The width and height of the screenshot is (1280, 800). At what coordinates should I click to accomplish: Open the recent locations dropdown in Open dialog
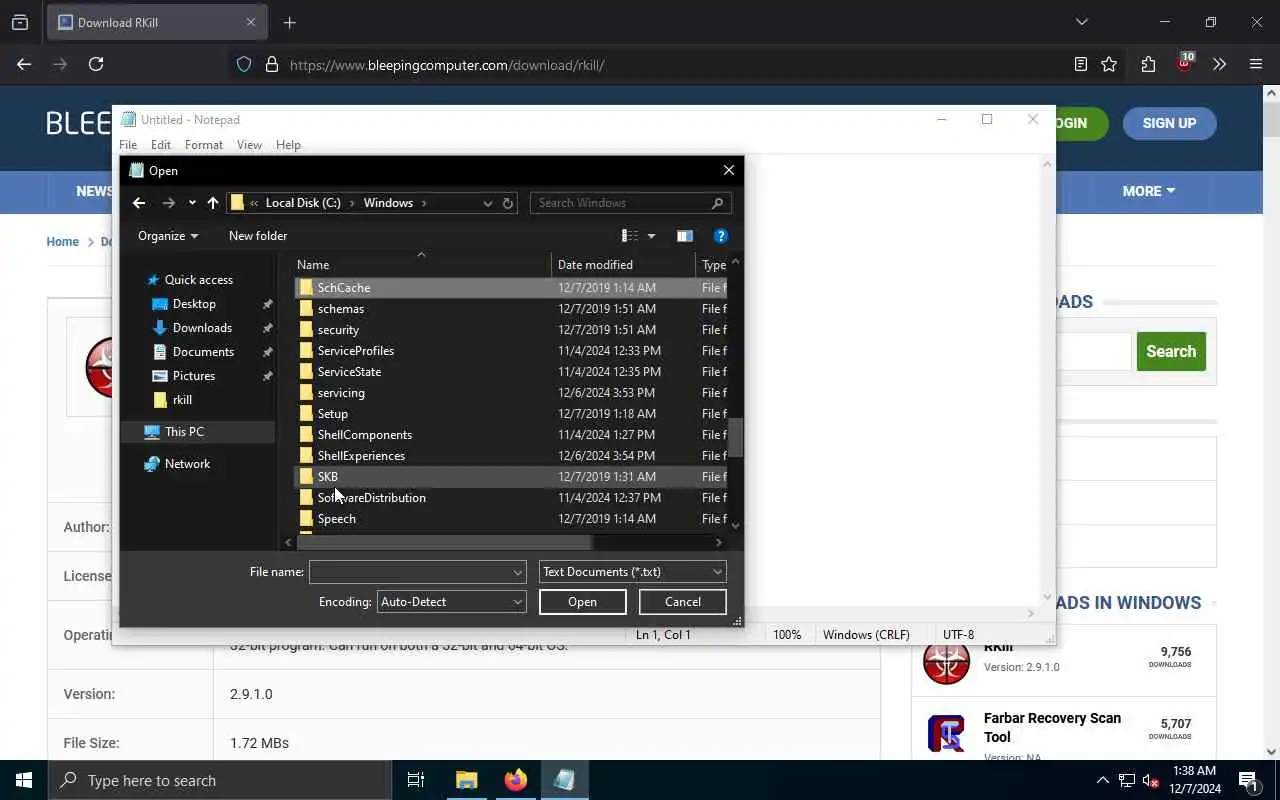pos(192,203)
